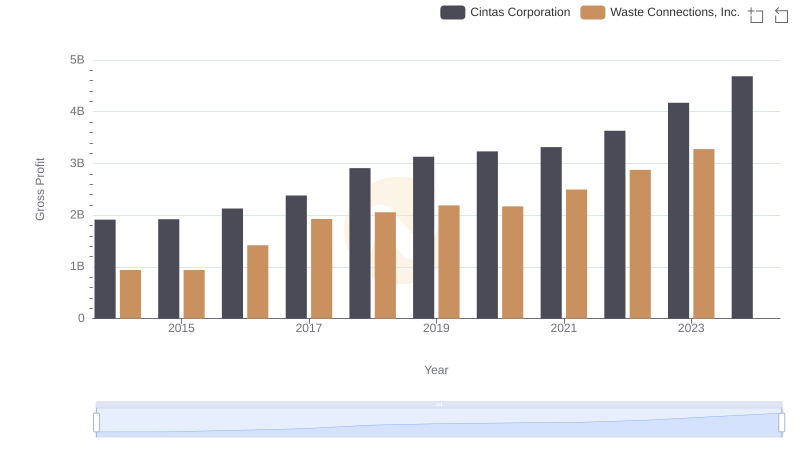Click the Waste Connections, Inc. legend label
The width and height of the screenshot is (800, 461).
(675, 12)
